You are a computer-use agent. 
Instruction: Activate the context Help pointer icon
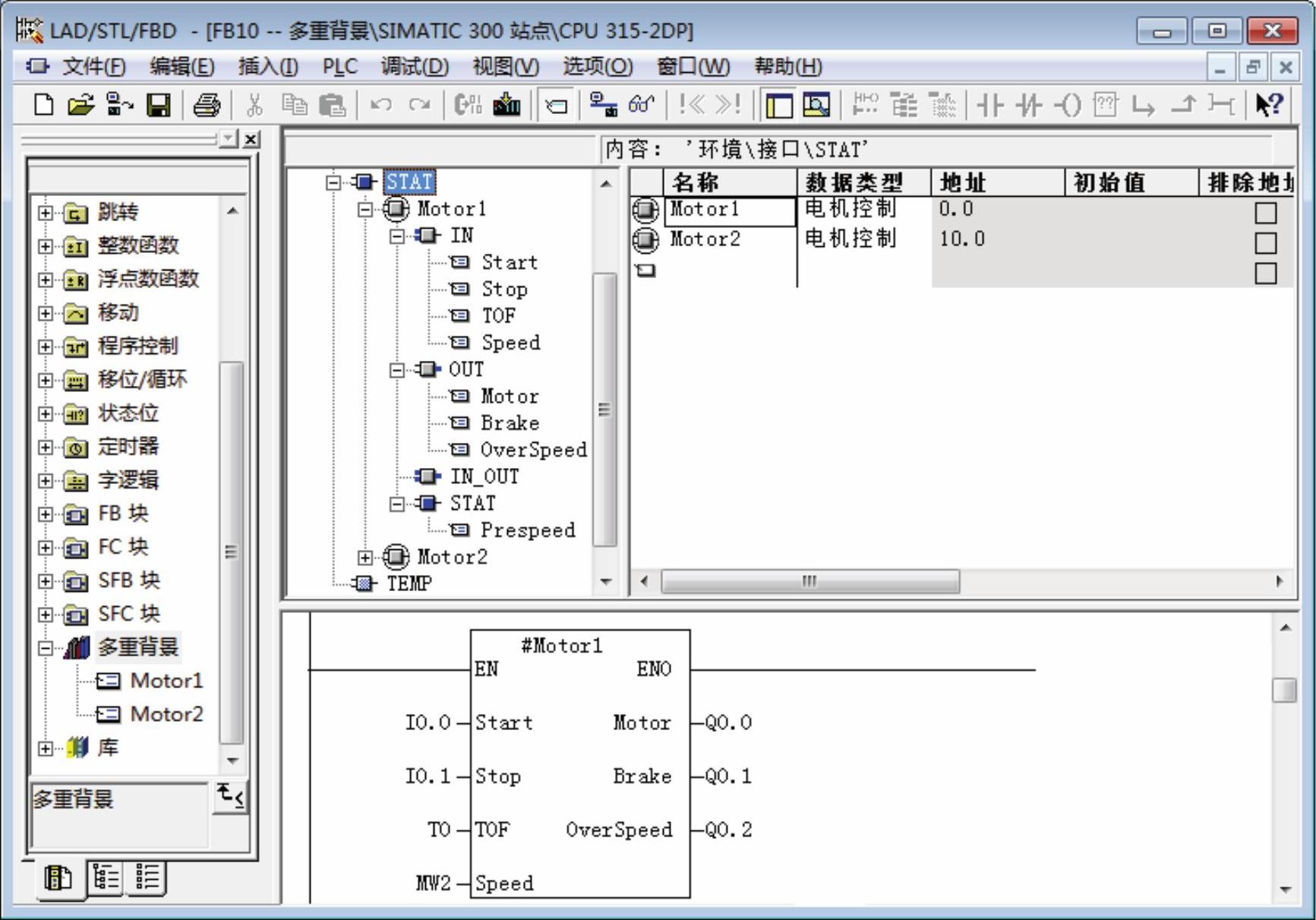coord(1269,105)
